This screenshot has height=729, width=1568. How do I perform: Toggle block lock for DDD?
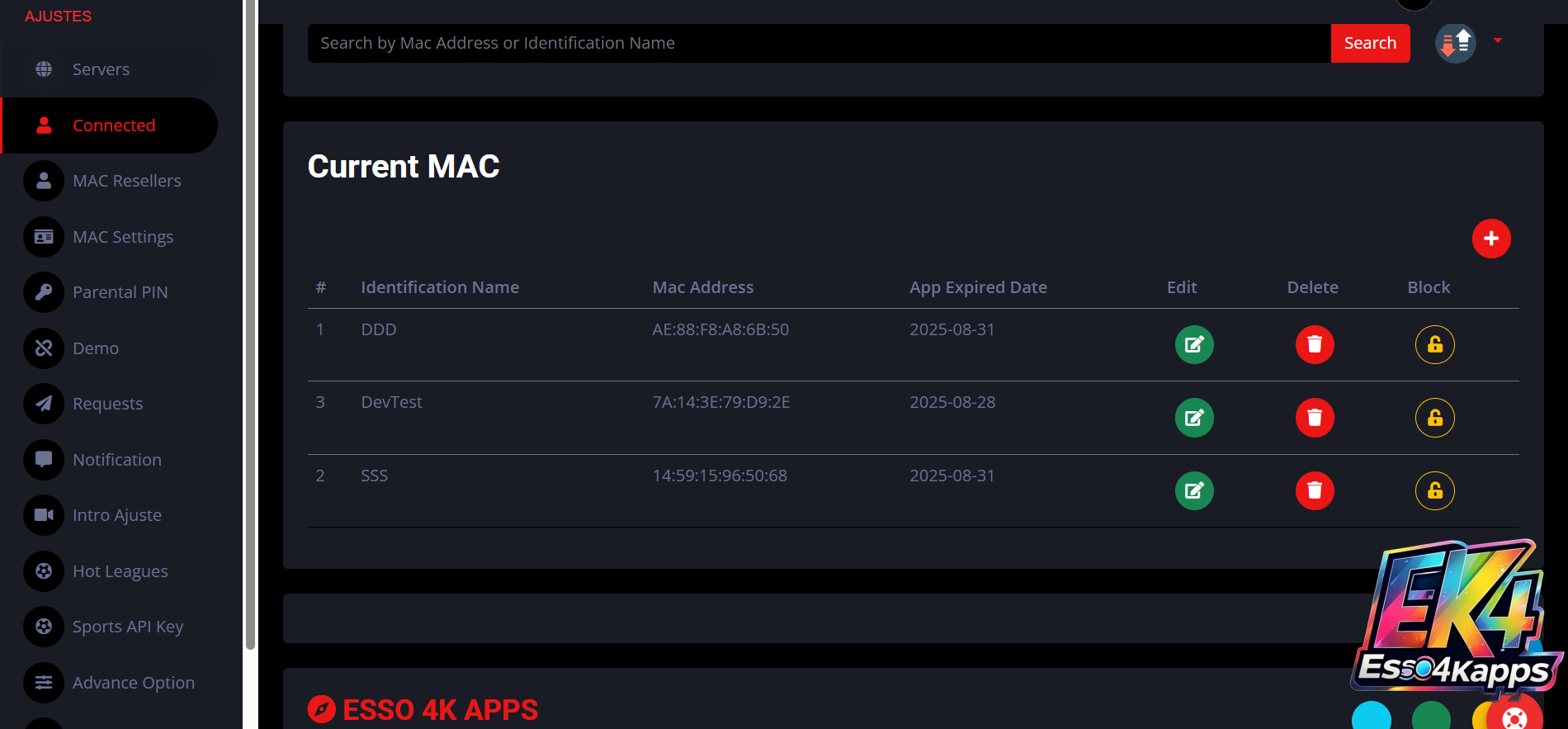coord(1434,344)
